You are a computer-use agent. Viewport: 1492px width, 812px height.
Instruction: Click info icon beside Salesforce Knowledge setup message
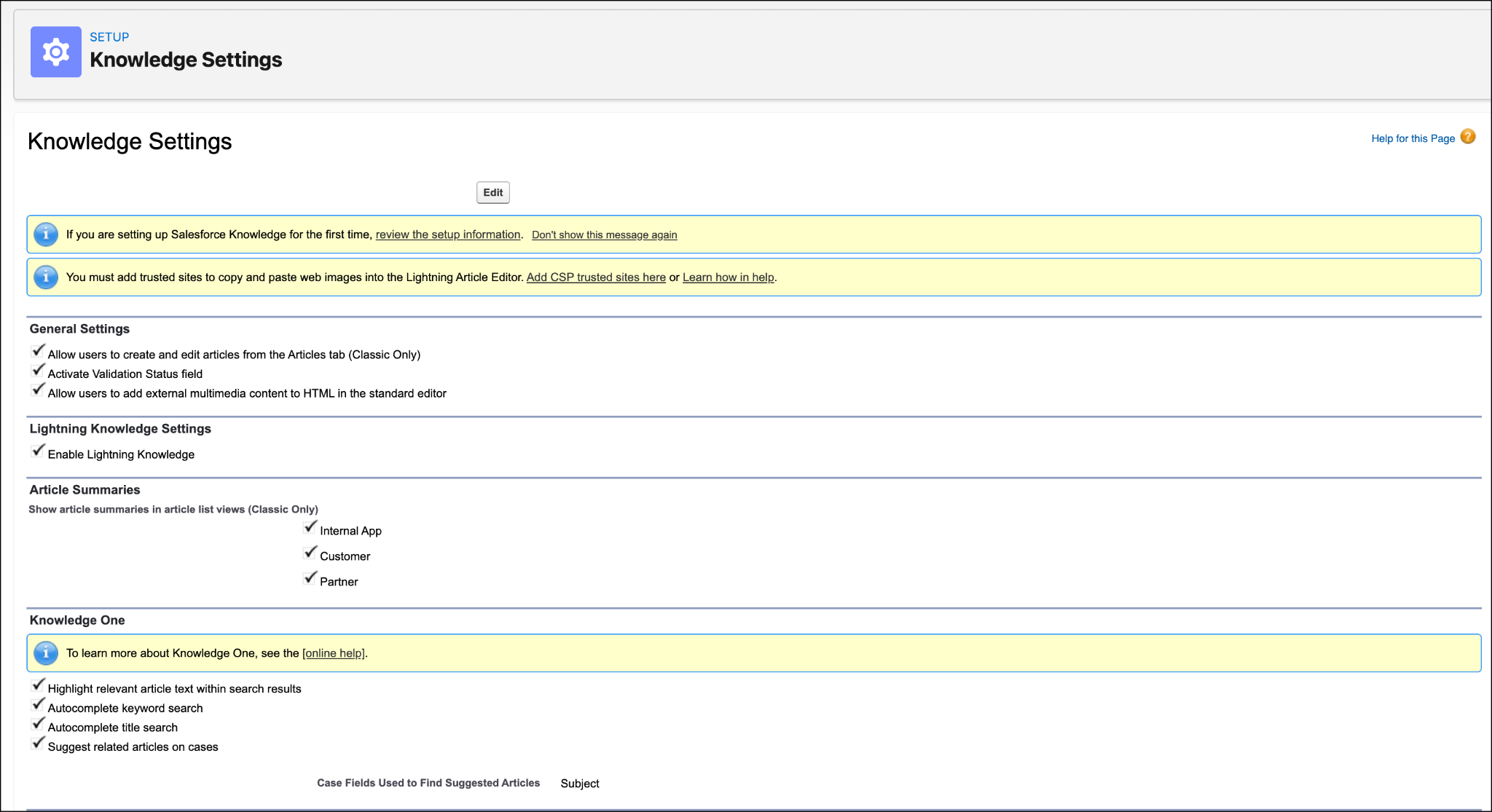[x=46, y=234]
